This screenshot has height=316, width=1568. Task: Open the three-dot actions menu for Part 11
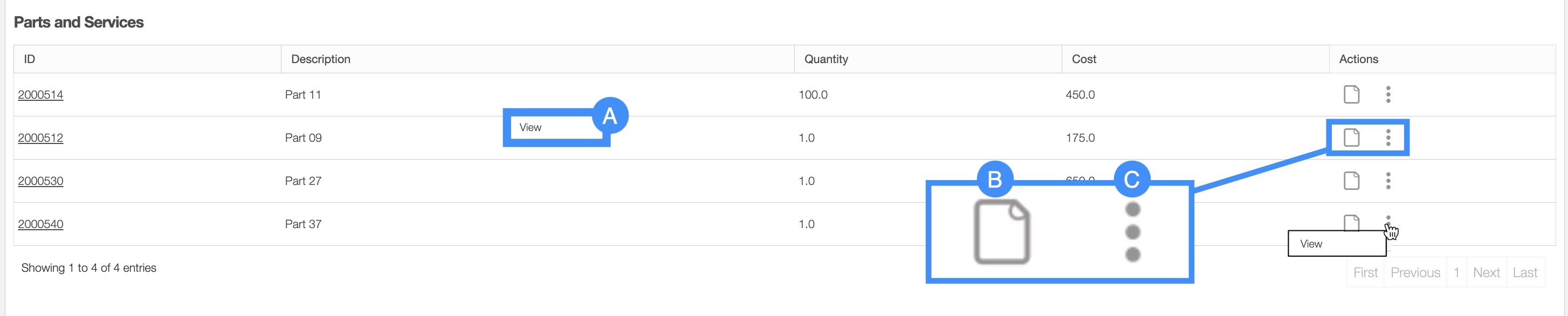coord(1388,94)
